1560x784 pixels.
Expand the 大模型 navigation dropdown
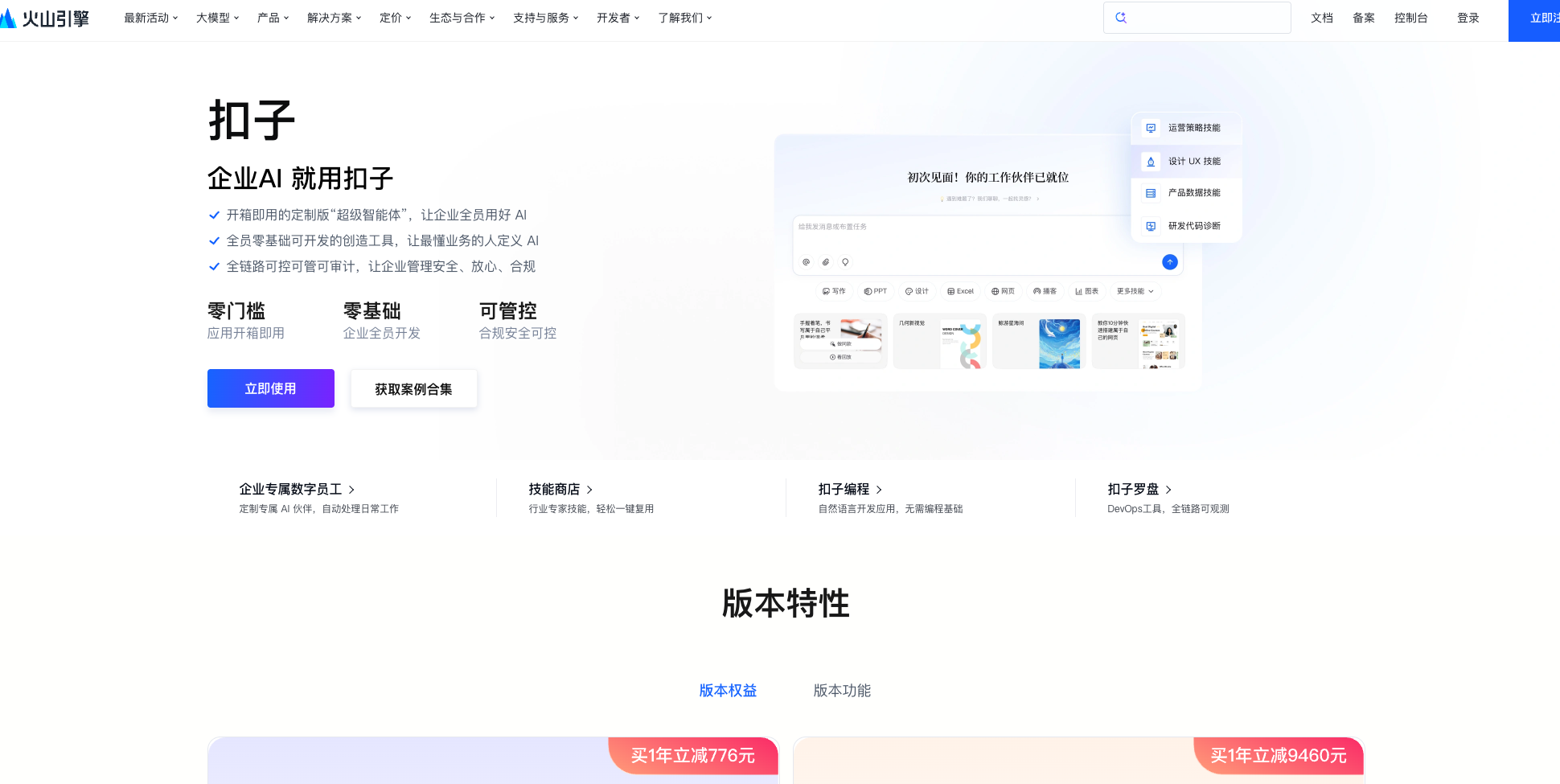[218, 18]
